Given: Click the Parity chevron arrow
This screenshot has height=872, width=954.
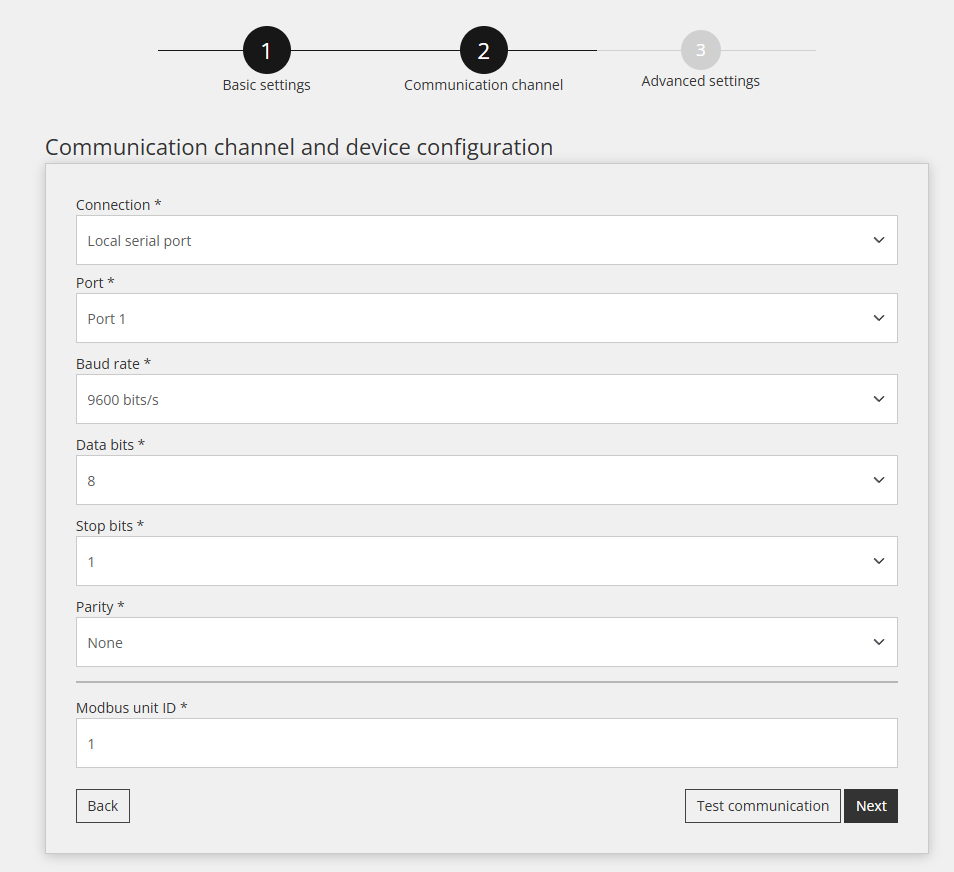Looking at the screenshot, I should (879, 641).
